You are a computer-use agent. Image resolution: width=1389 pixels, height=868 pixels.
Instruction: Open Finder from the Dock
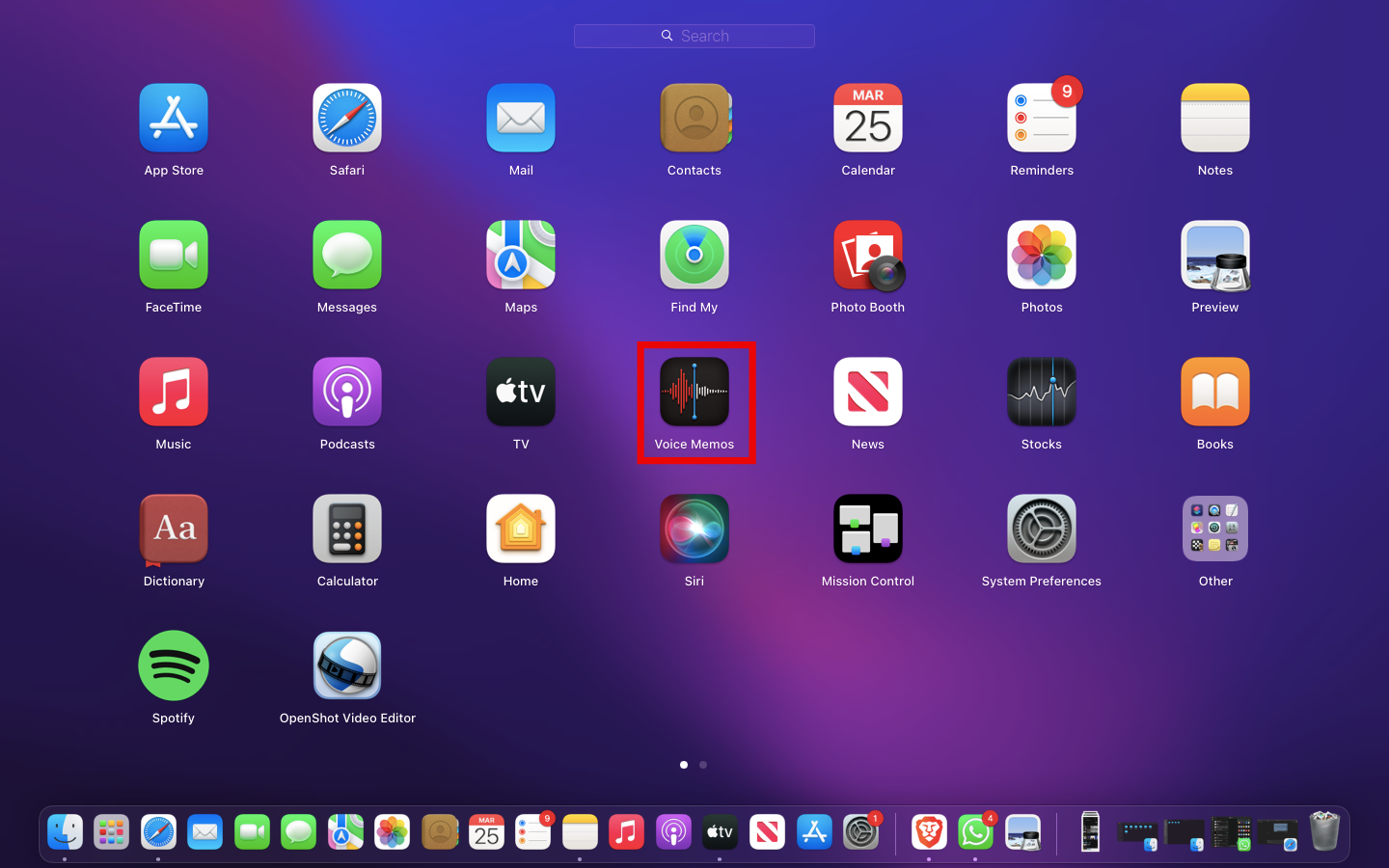pos(66,832)
